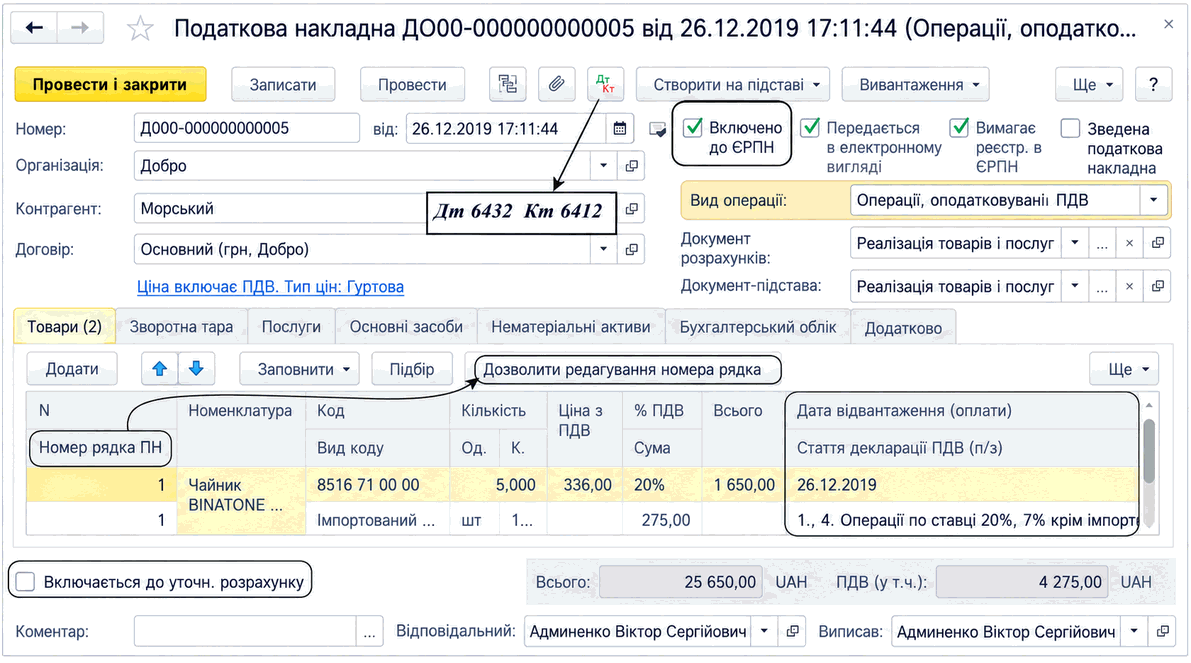Toggle Включено до ЄРПН checkbox
Viewport: 1191px width, 663px height.
(x=693, y=128)
